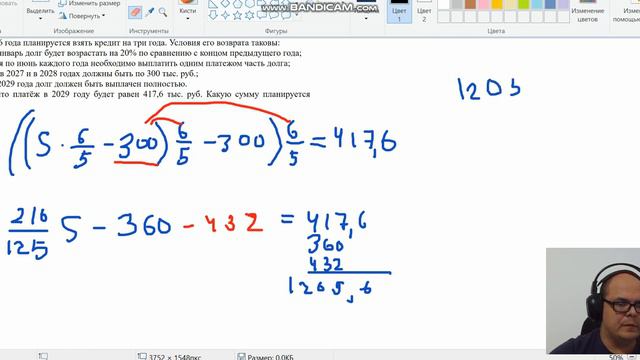640x360 pixels.
Task: Choose the four-point star shape
Action: point(225,16)
